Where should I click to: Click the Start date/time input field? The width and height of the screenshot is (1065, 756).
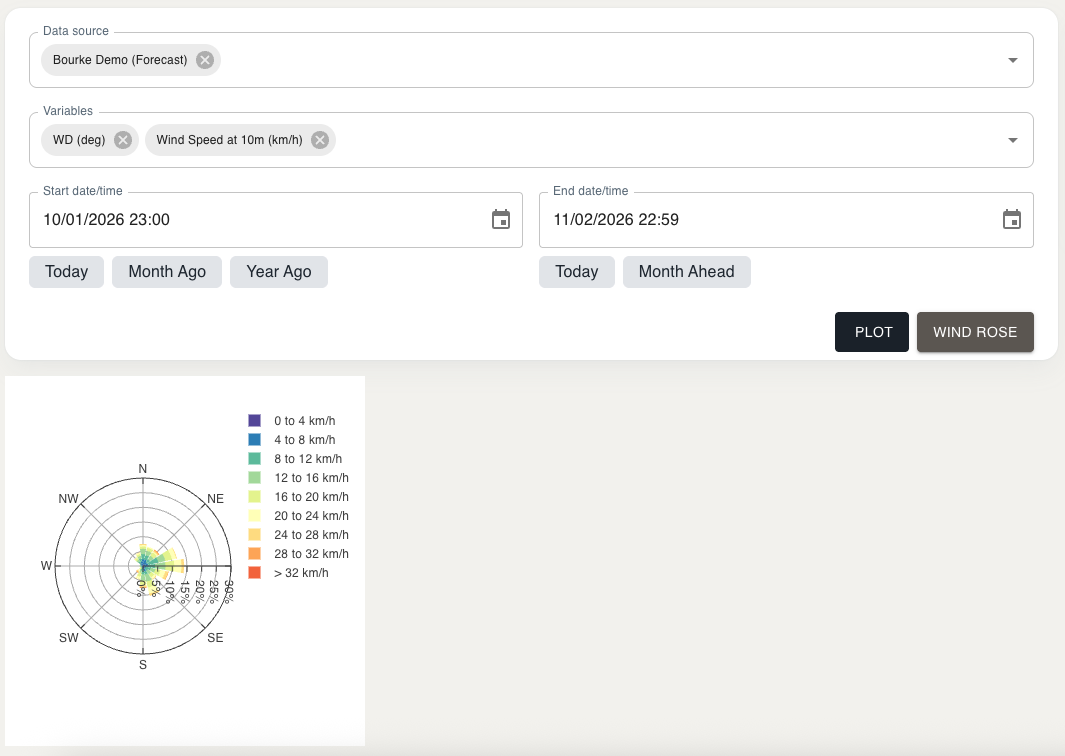point(260,220)
